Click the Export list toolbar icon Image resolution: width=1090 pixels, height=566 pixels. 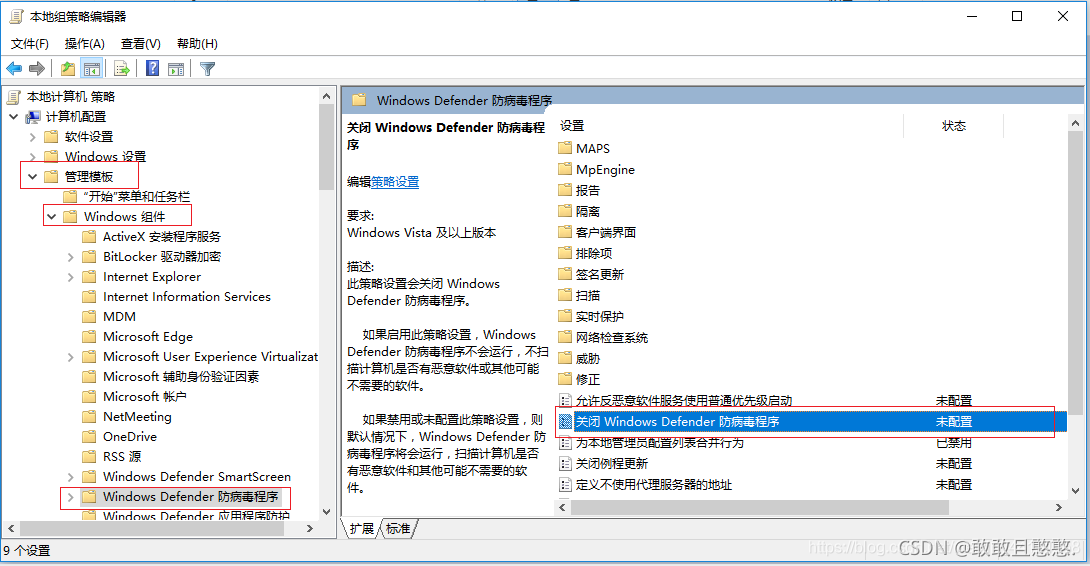(x=122, y=68)
